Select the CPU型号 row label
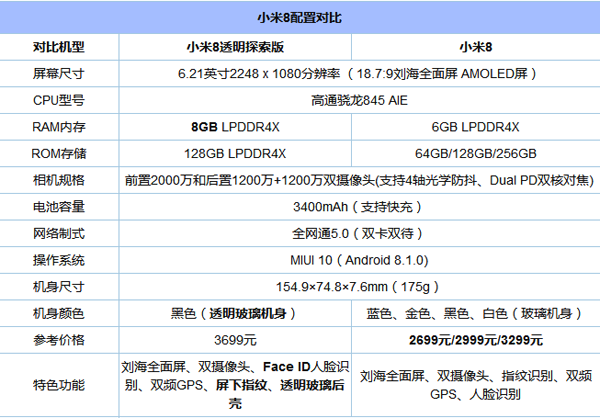 [x=59, y=100]
